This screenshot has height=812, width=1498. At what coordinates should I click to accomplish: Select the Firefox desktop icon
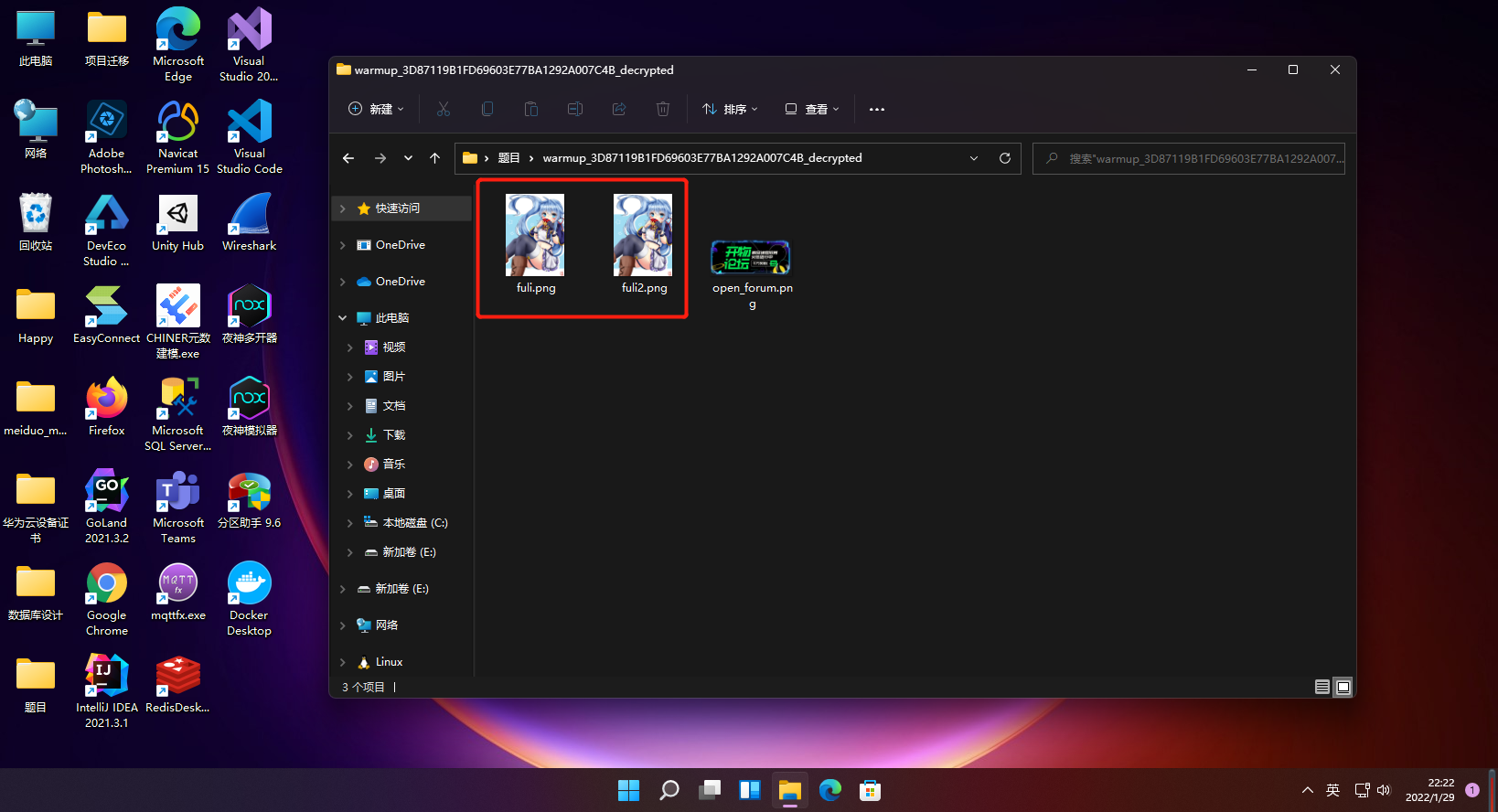coord(107,407)
